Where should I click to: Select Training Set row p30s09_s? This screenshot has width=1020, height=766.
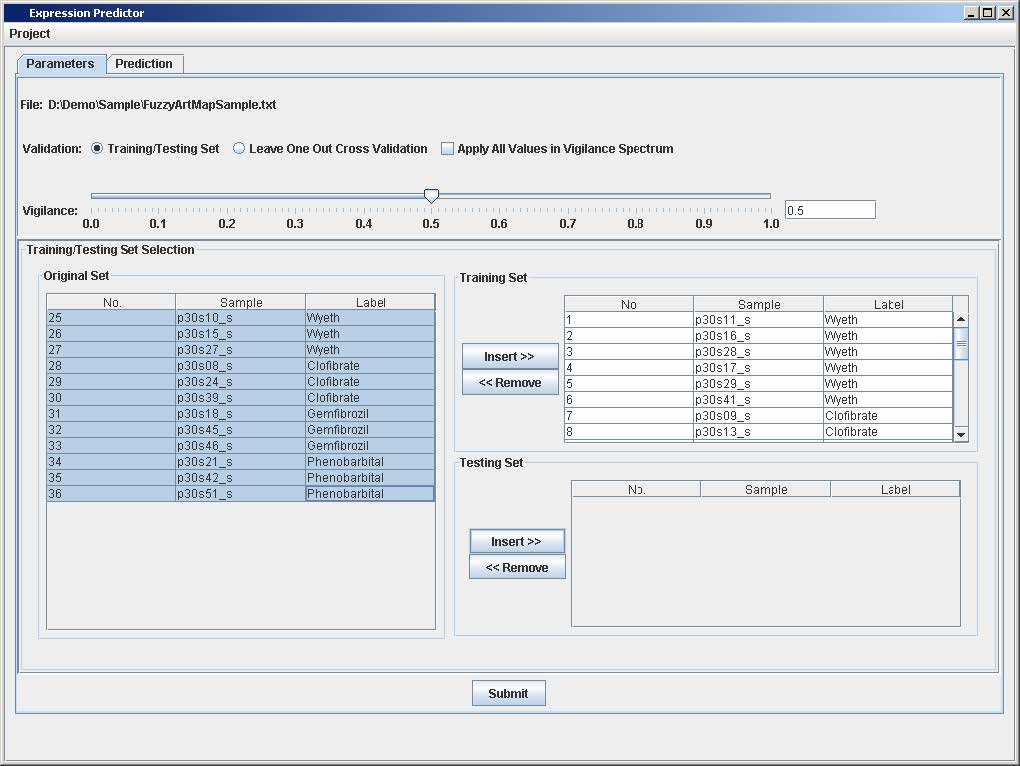click(x=758, y=416)
